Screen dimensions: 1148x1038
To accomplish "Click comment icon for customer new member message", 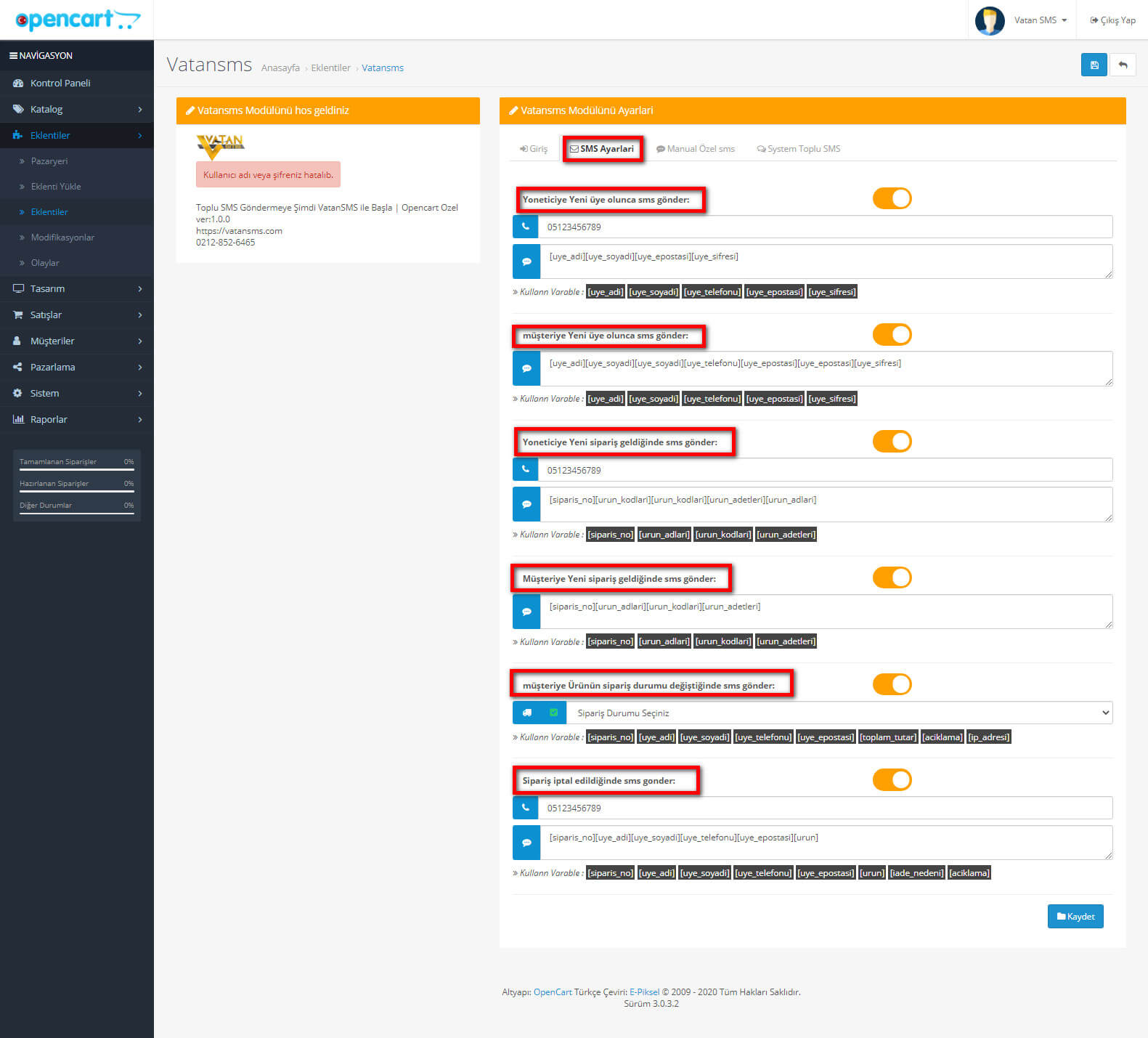I will [526, 368].
